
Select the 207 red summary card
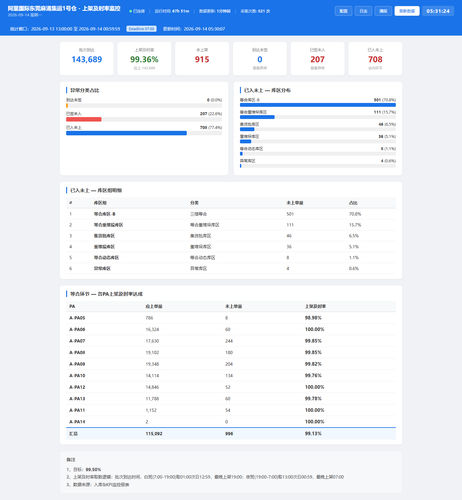(x=317, y=59)
